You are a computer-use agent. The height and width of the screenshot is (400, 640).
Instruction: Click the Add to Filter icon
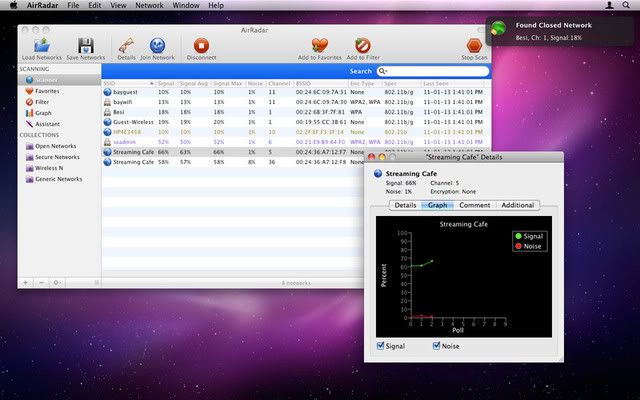pyautogui.click(x=362, y=45)
